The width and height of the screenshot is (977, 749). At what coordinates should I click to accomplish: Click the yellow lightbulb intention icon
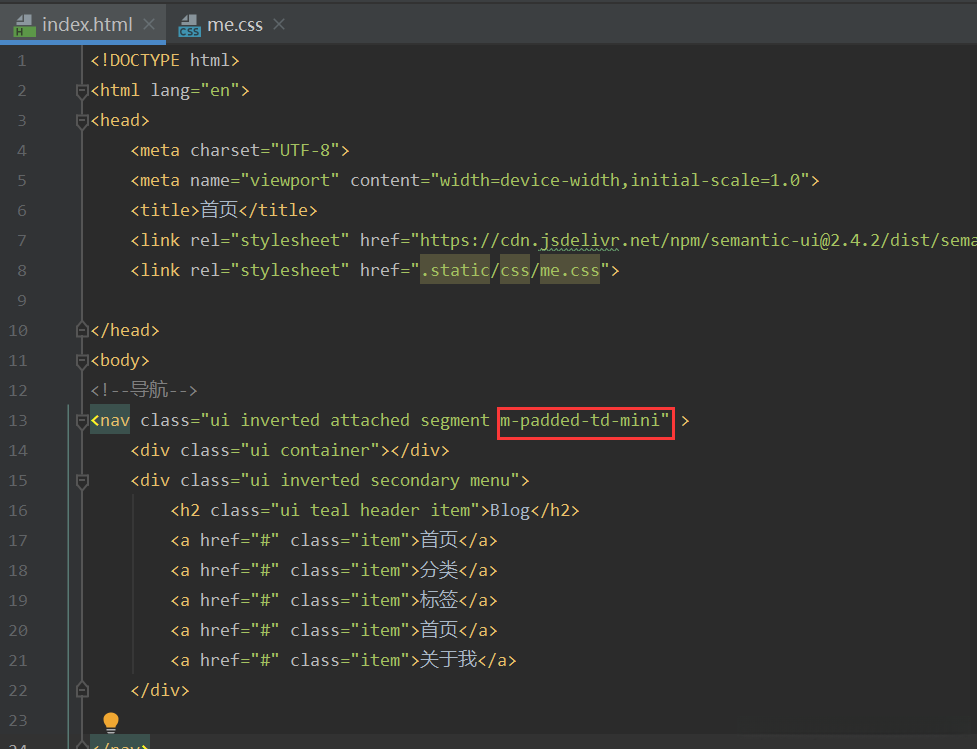(111, 722)
